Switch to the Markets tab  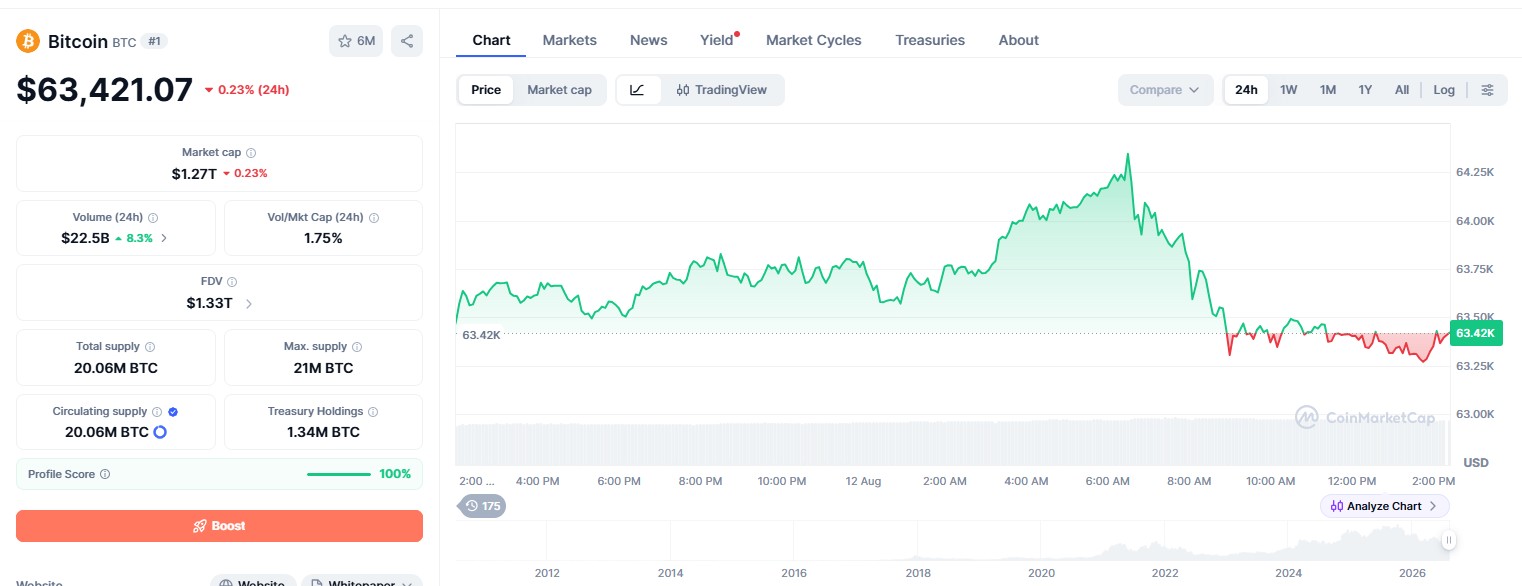coord(570,40)
